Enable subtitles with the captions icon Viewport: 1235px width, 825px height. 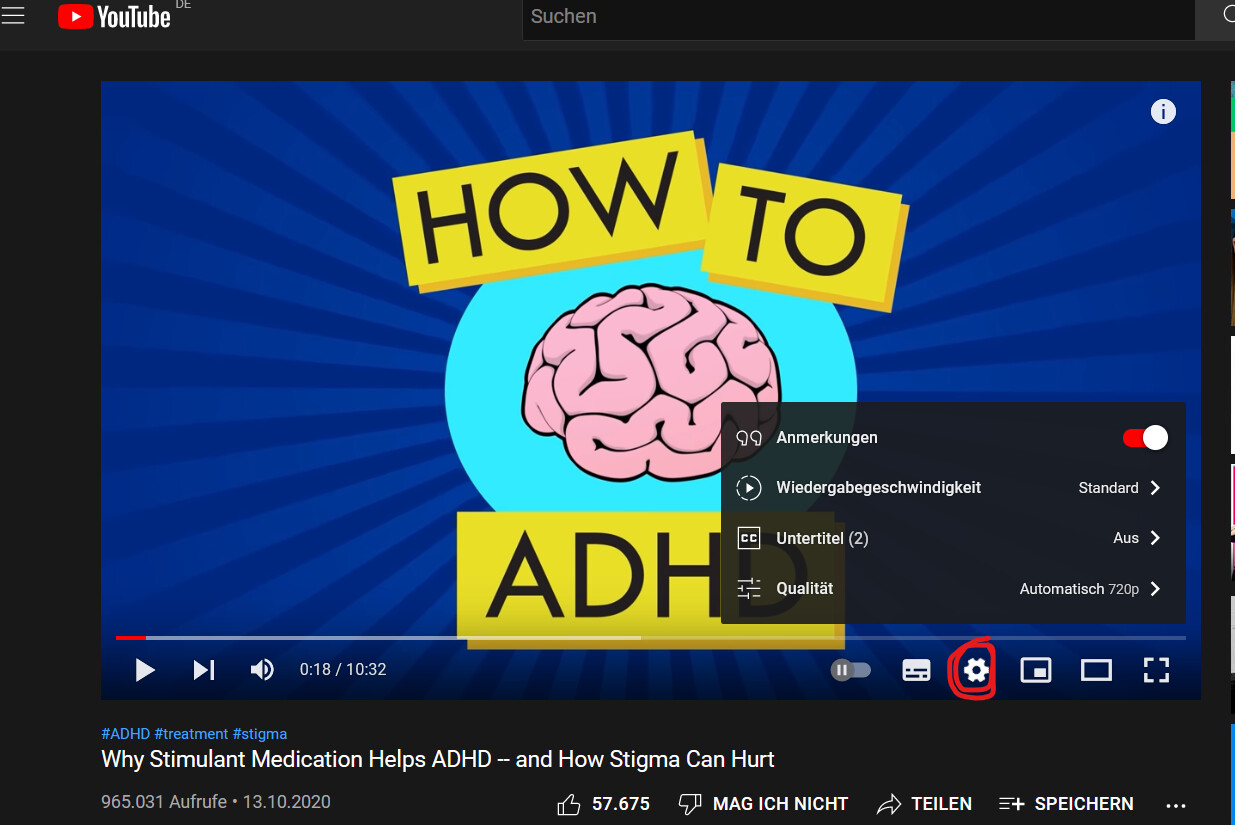[916, 670]
